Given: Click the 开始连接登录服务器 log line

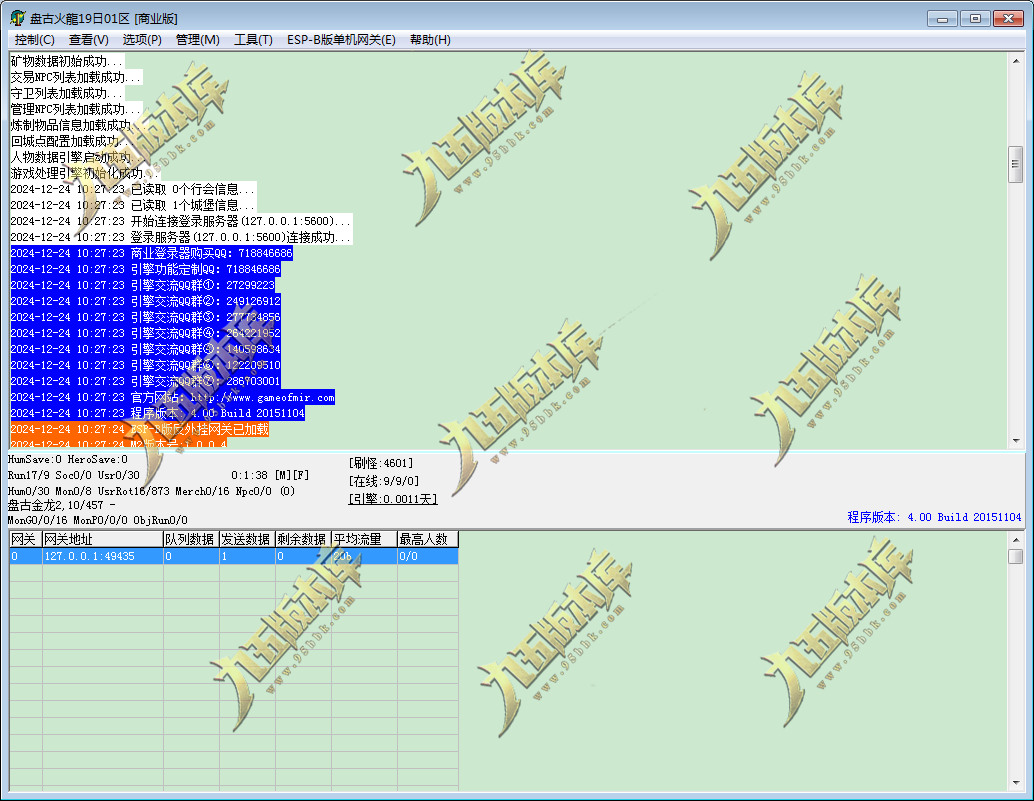Looking at the screenshot, I should click(x=181, y=222).
